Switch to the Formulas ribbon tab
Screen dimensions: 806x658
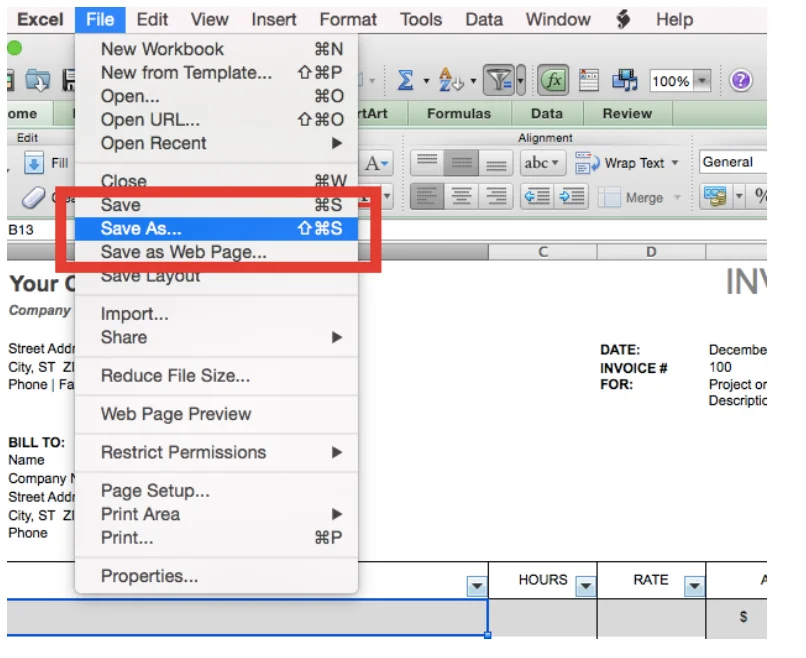[459, 114]
